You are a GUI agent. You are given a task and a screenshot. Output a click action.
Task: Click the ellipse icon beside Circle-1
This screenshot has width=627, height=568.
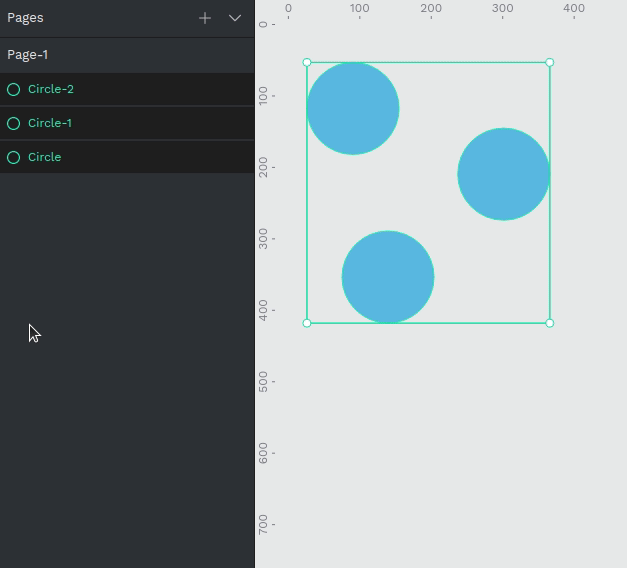coord(14,123)
